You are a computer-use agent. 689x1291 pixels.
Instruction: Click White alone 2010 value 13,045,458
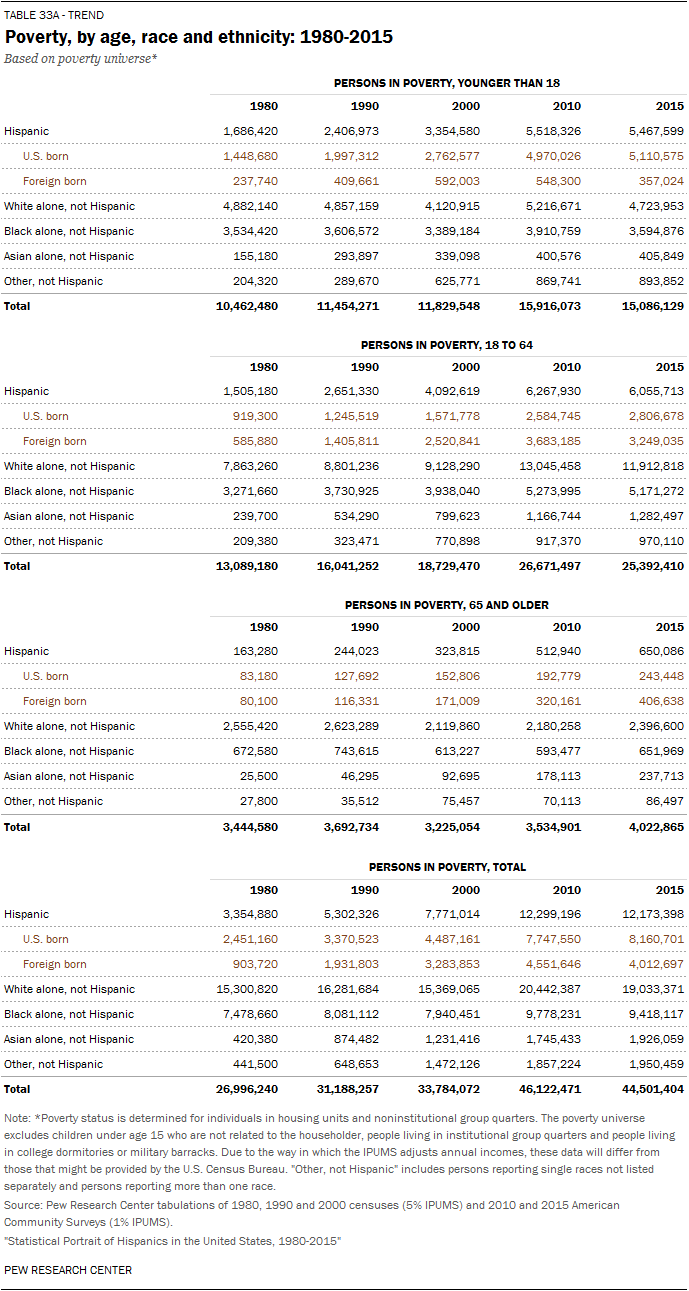(548, 466)
